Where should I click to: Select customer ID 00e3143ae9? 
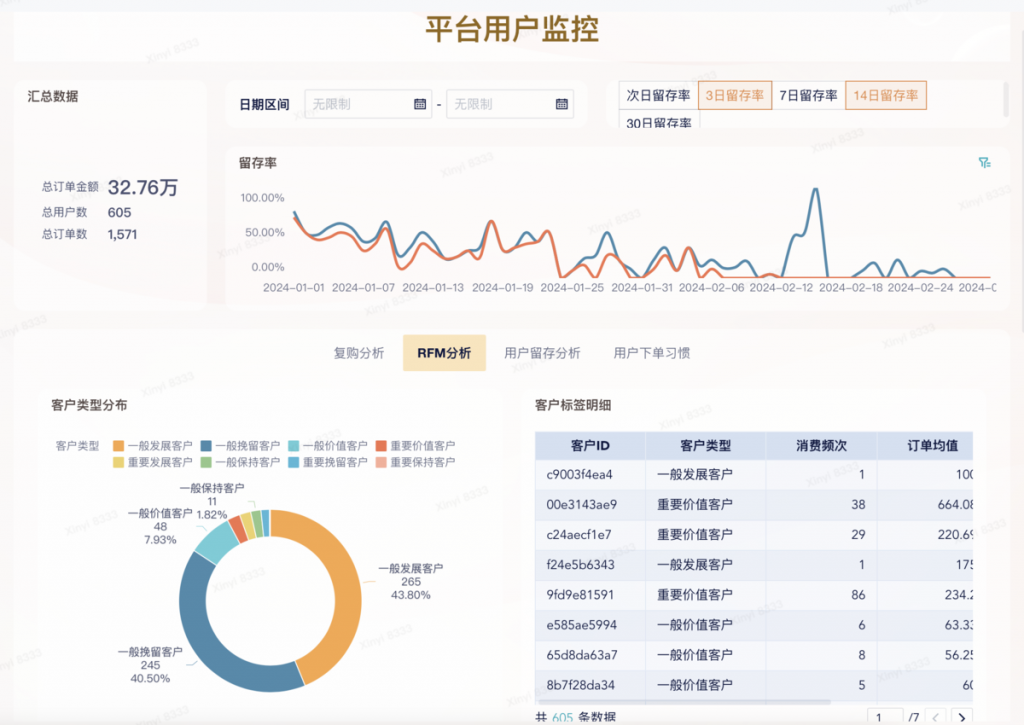point(581,505)
